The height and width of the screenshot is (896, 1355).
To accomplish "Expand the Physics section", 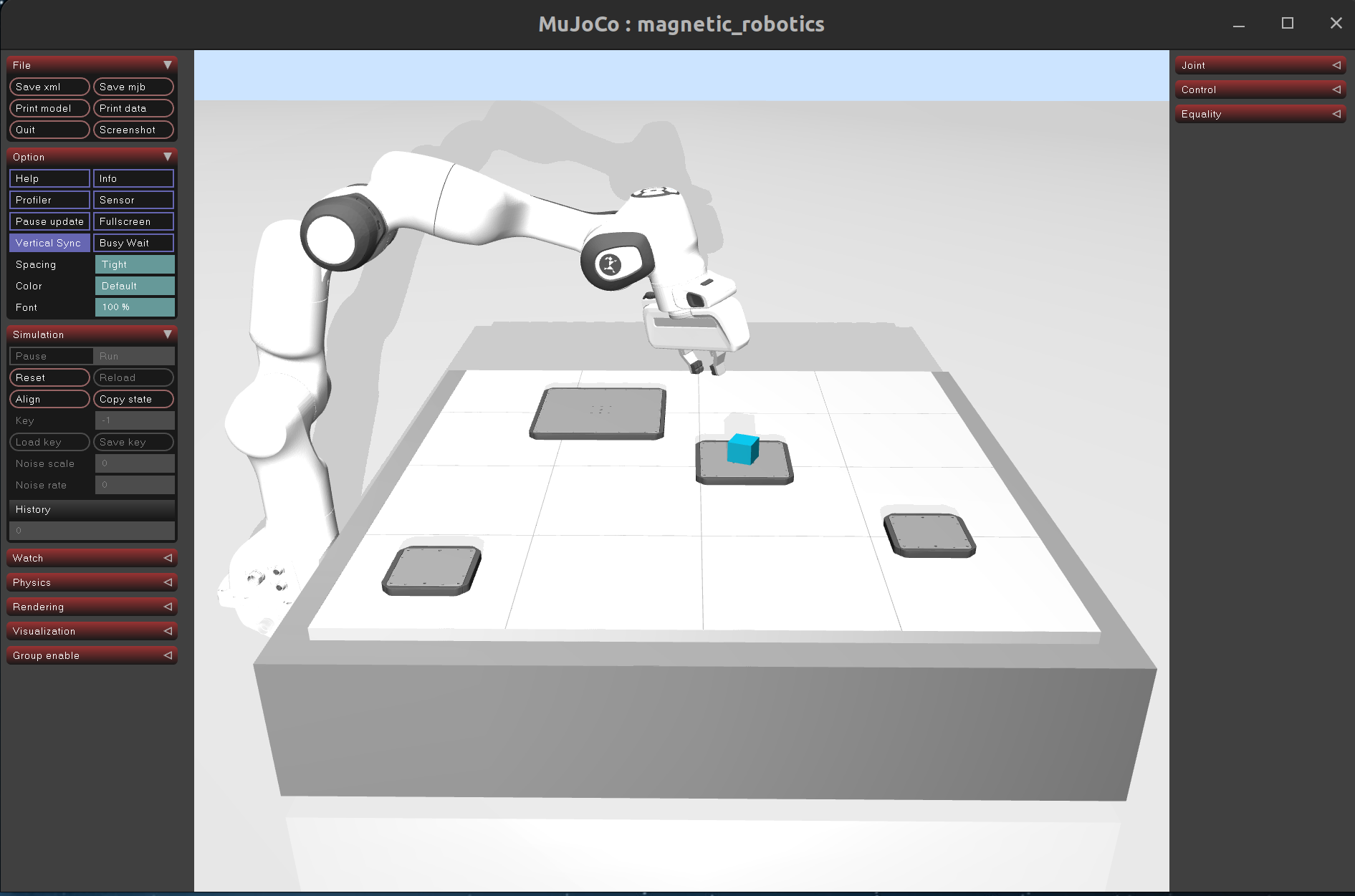I will pos(92,582).
